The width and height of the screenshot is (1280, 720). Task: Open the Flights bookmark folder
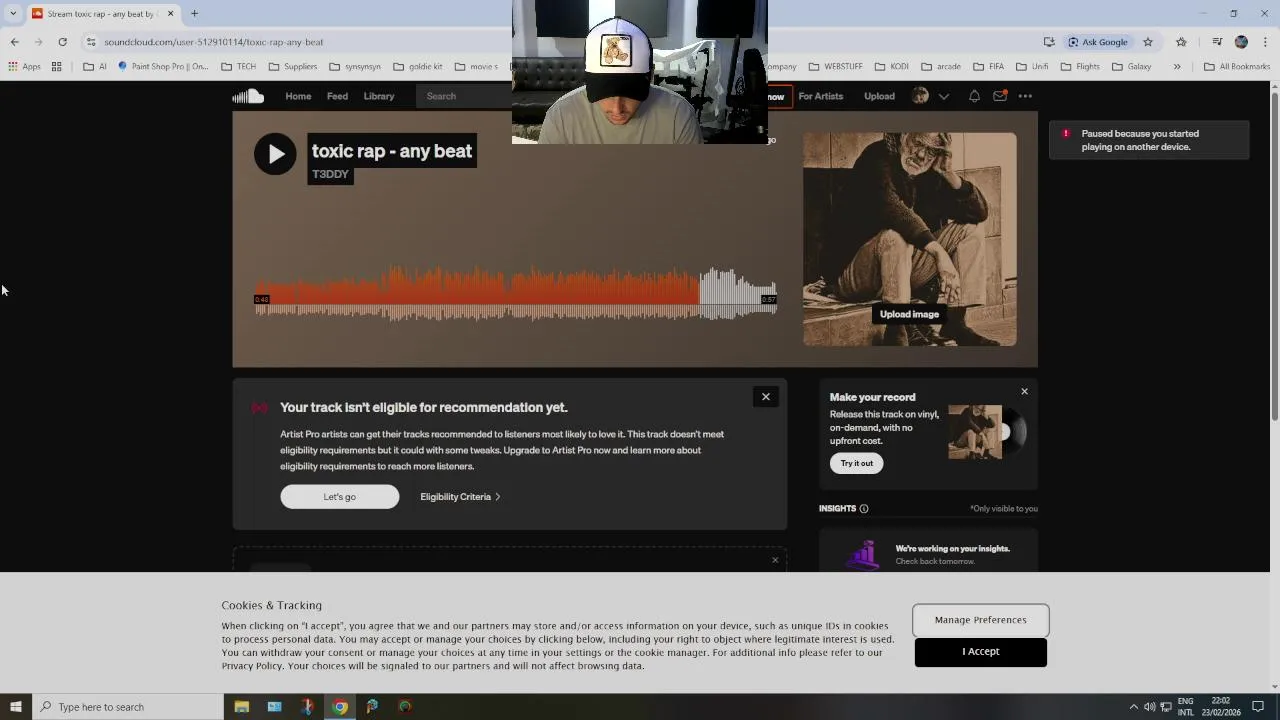pyautogui.click(x=1080, y=67)
